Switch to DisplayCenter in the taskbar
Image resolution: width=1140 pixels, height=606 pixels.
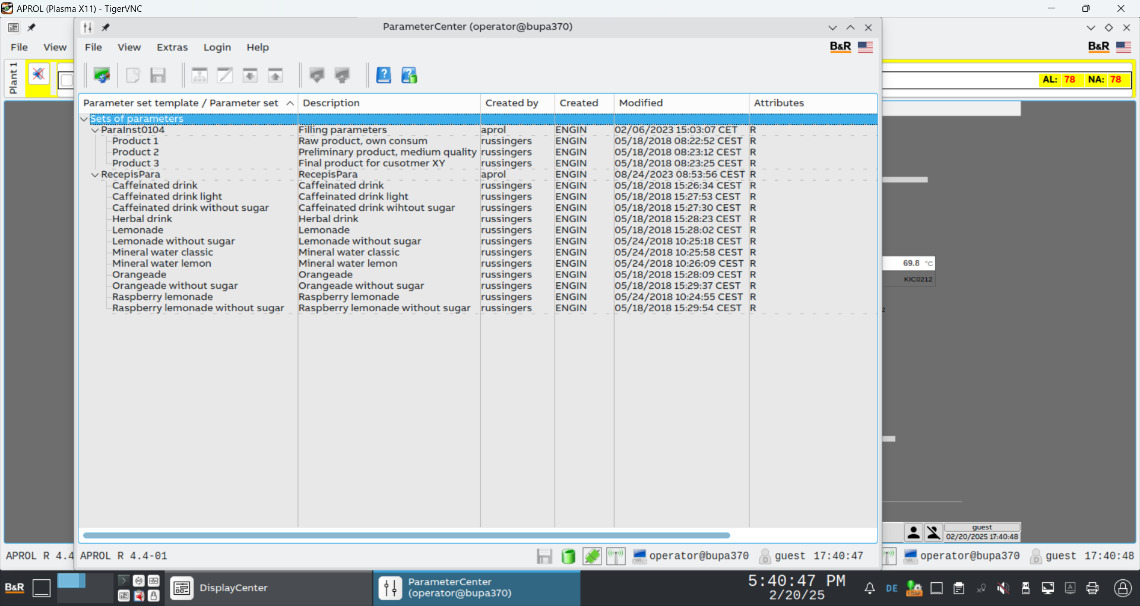click(220, 588)
